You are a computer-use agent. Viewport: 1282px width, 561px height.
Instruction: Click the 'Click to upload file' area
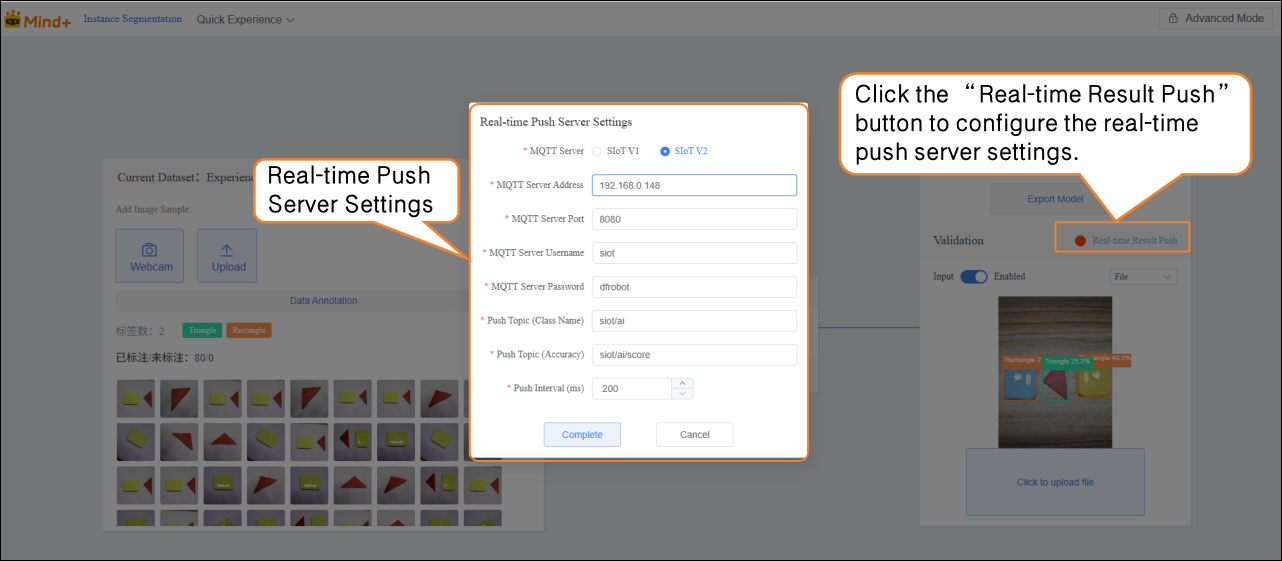(x=1055, y=482)
